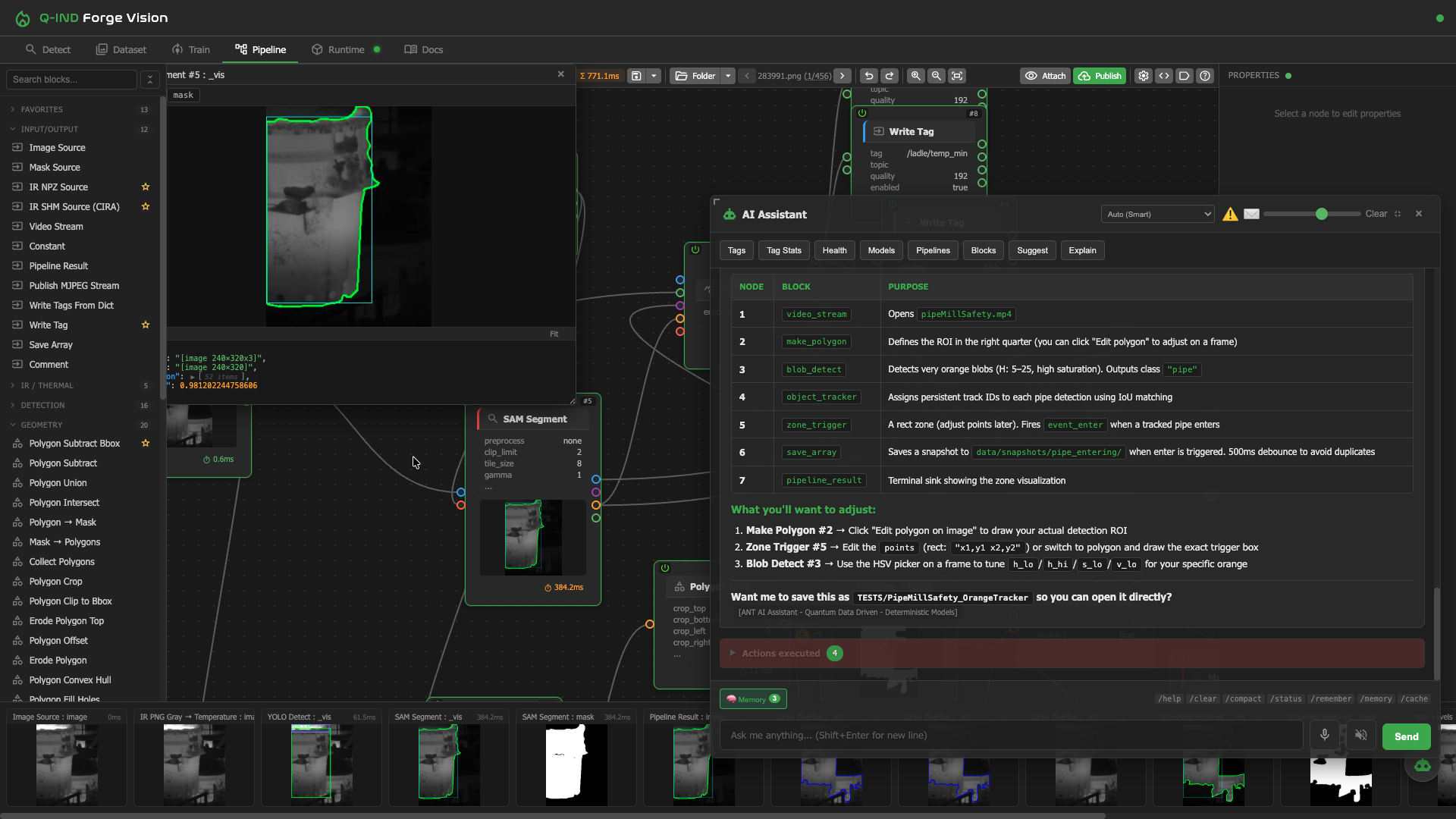Click the AI chat message input

click(x=1011, y=736)
